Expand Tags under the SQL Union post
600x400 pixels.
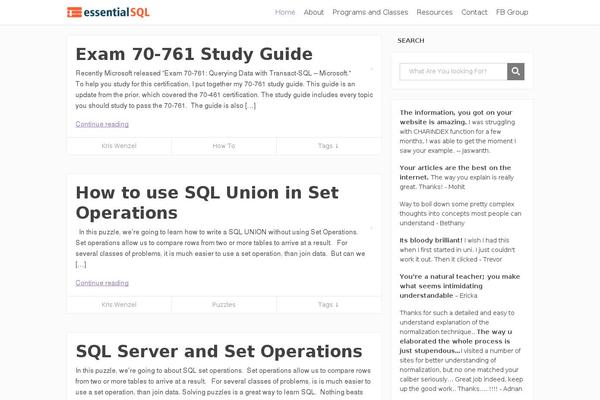(328, 305)
